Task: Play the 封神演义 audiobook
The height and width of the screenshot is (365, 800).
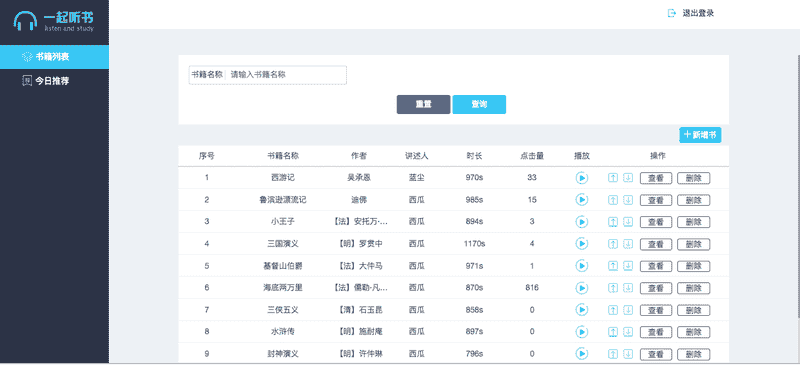Action: [x=582, y=354]
